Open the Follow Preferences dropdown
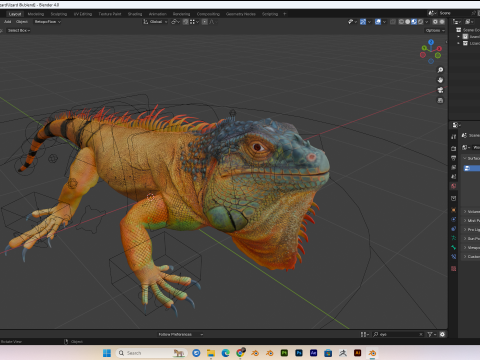 (x=180, y=334)
